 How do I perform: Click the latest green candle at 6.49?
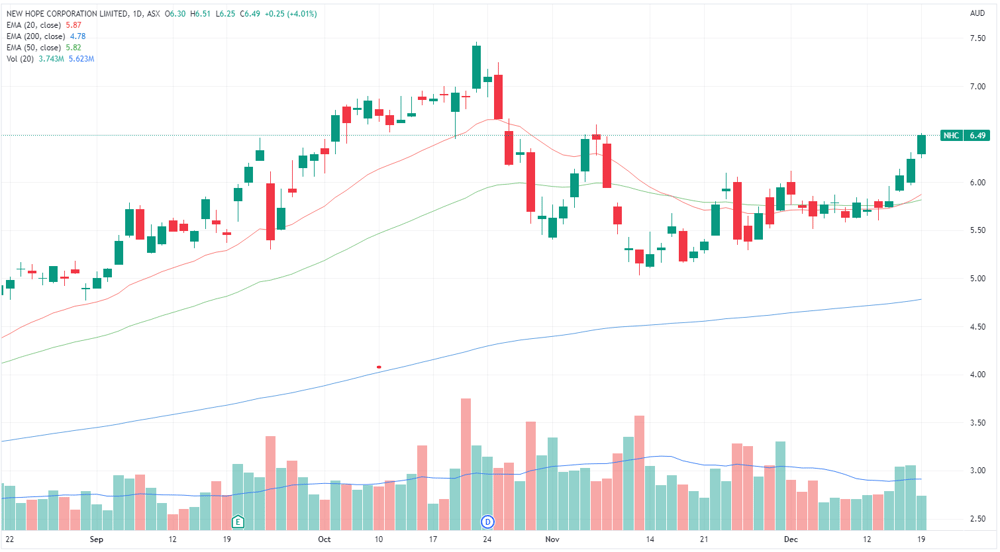click(922, 145)
